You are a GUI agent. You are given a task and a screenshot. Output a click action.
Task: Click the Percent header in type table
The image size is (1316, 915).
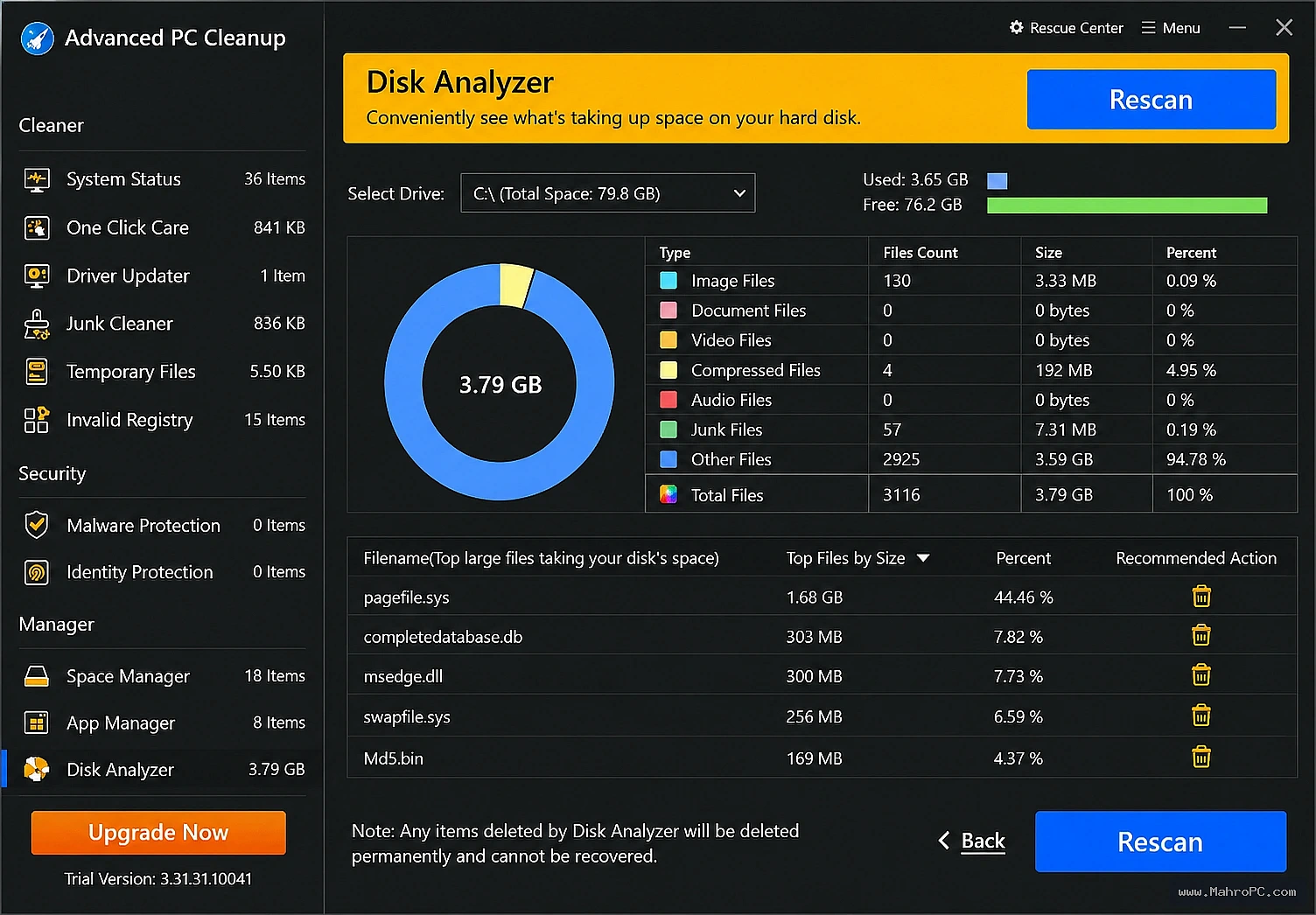pyautogui.click(x=1191, y=253)
